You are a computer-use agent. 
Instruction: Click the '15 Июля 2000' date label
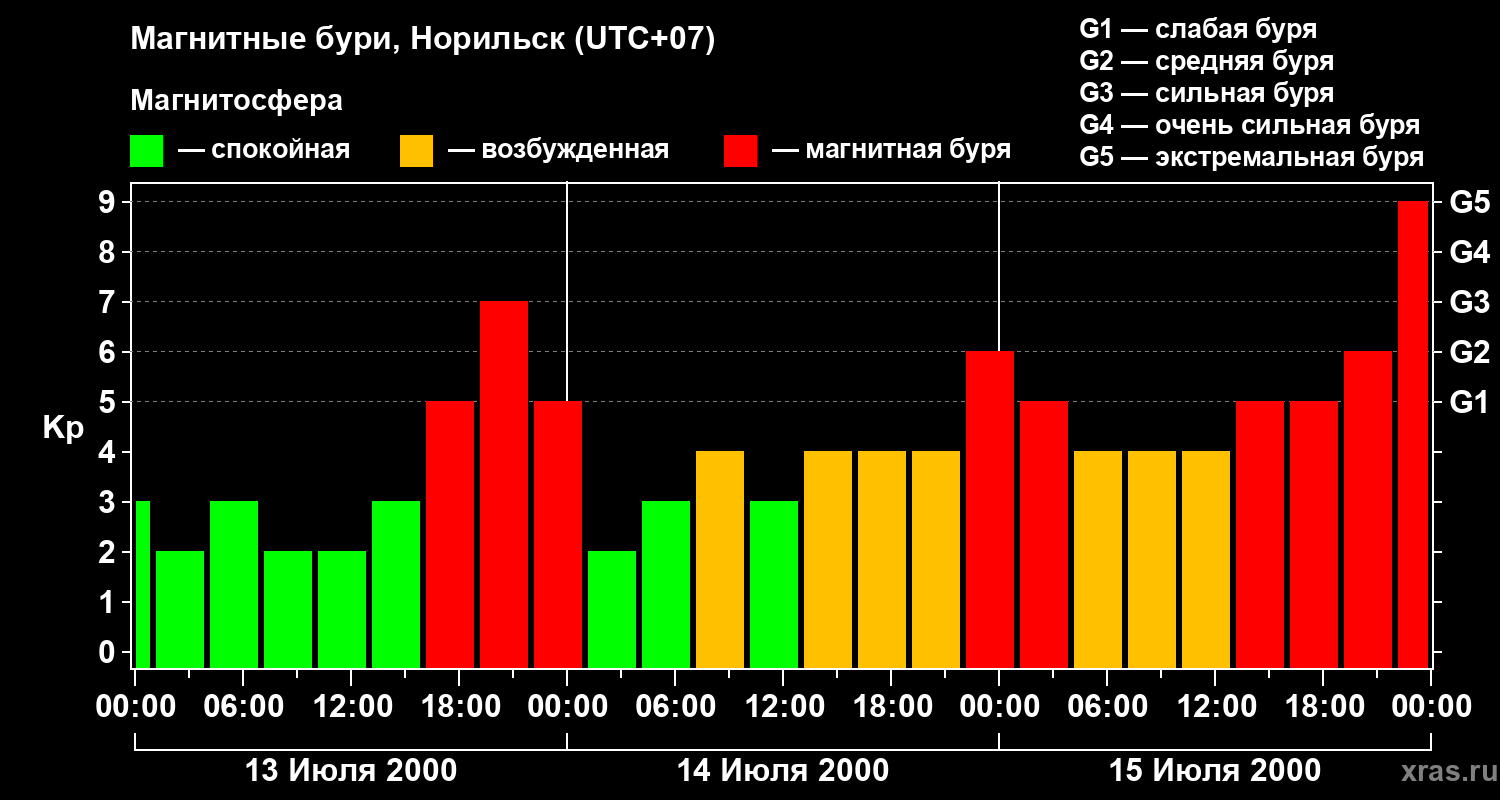click(1215, 771)
